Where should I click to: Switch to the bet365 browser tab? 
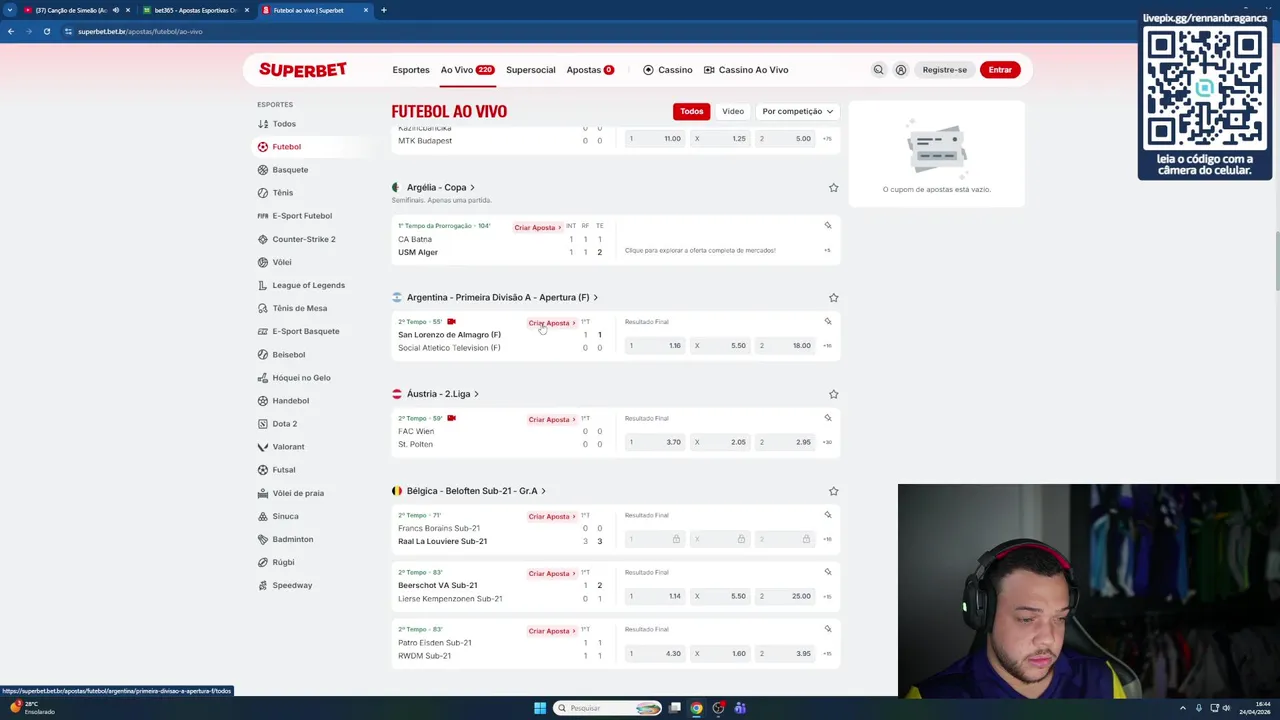(x=194, y=10)
